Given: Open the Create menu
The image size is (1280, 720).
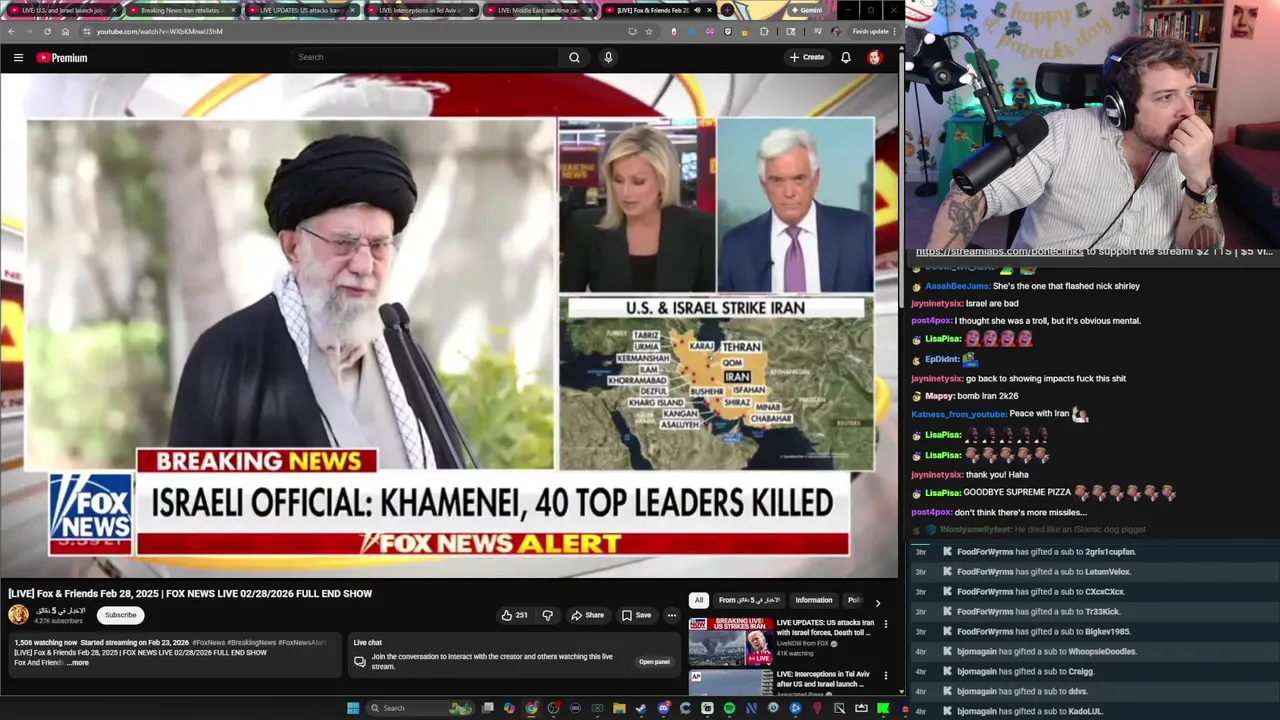Looking at the screenshot, I should click(807, 57).
